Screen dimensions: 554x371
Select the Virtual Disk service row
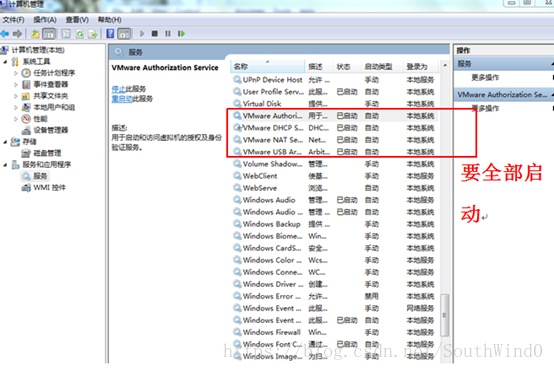335,104
